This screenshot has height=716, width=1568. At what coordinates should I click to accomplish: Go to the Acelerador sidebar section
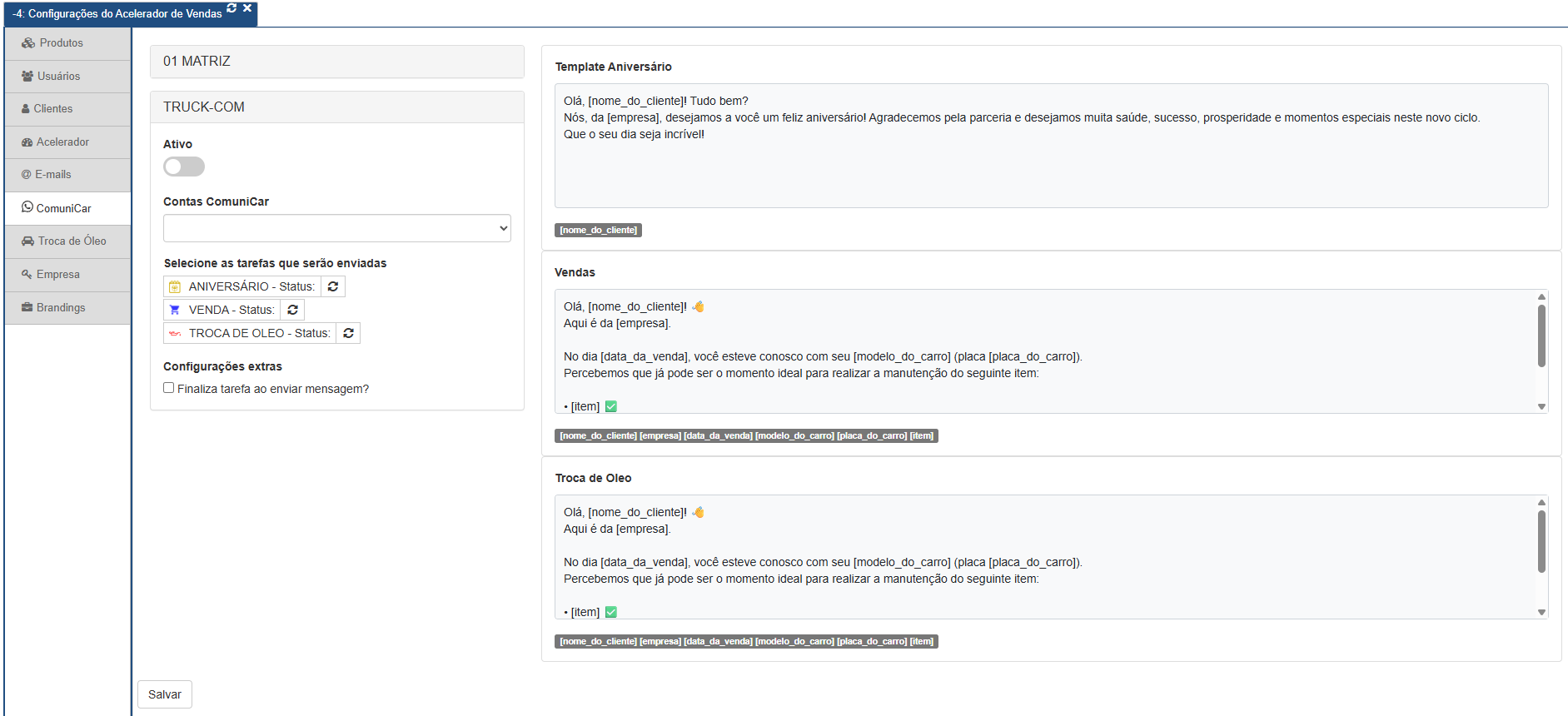[67, 142]
